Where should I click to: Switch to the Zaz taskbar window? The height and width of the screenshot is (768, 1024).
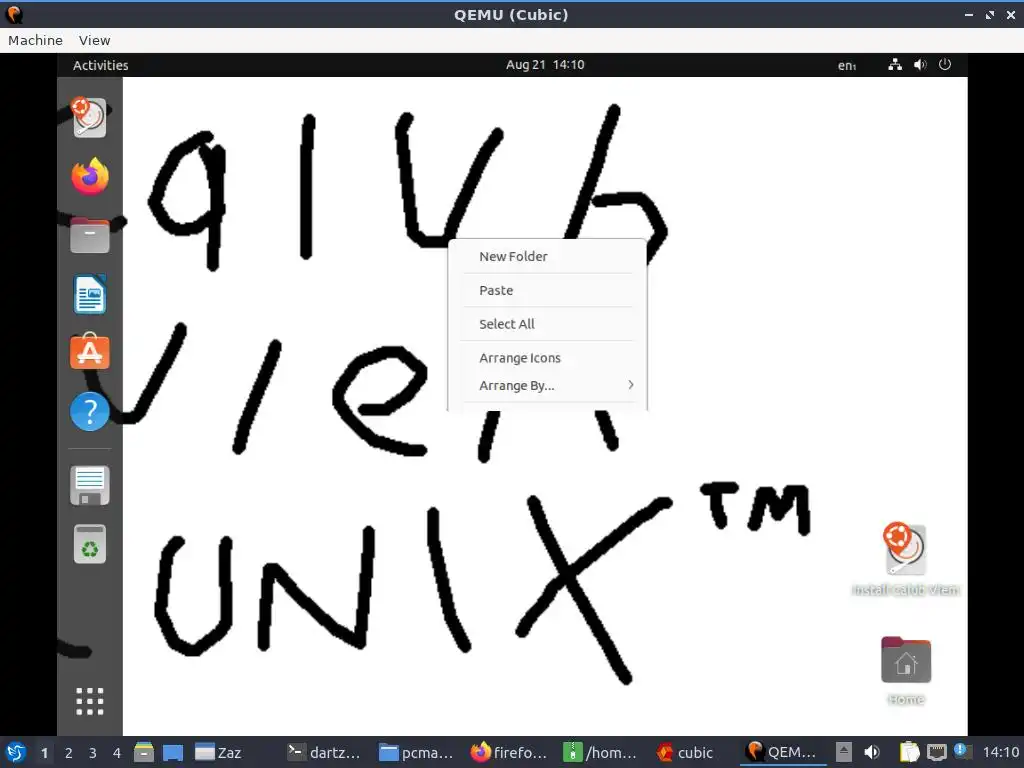pyautogui.click(x=219, y=752)
